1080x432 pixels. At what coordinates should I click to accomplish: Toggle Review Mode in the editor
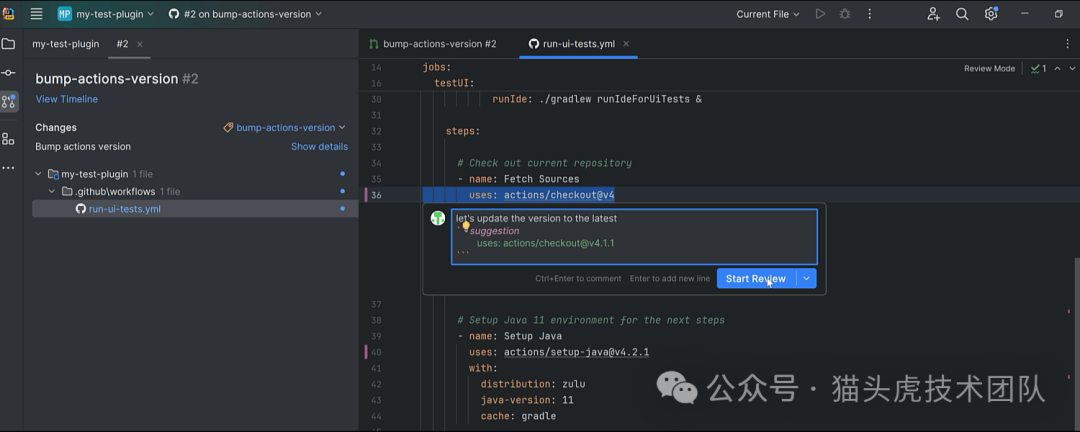(989, 69)
